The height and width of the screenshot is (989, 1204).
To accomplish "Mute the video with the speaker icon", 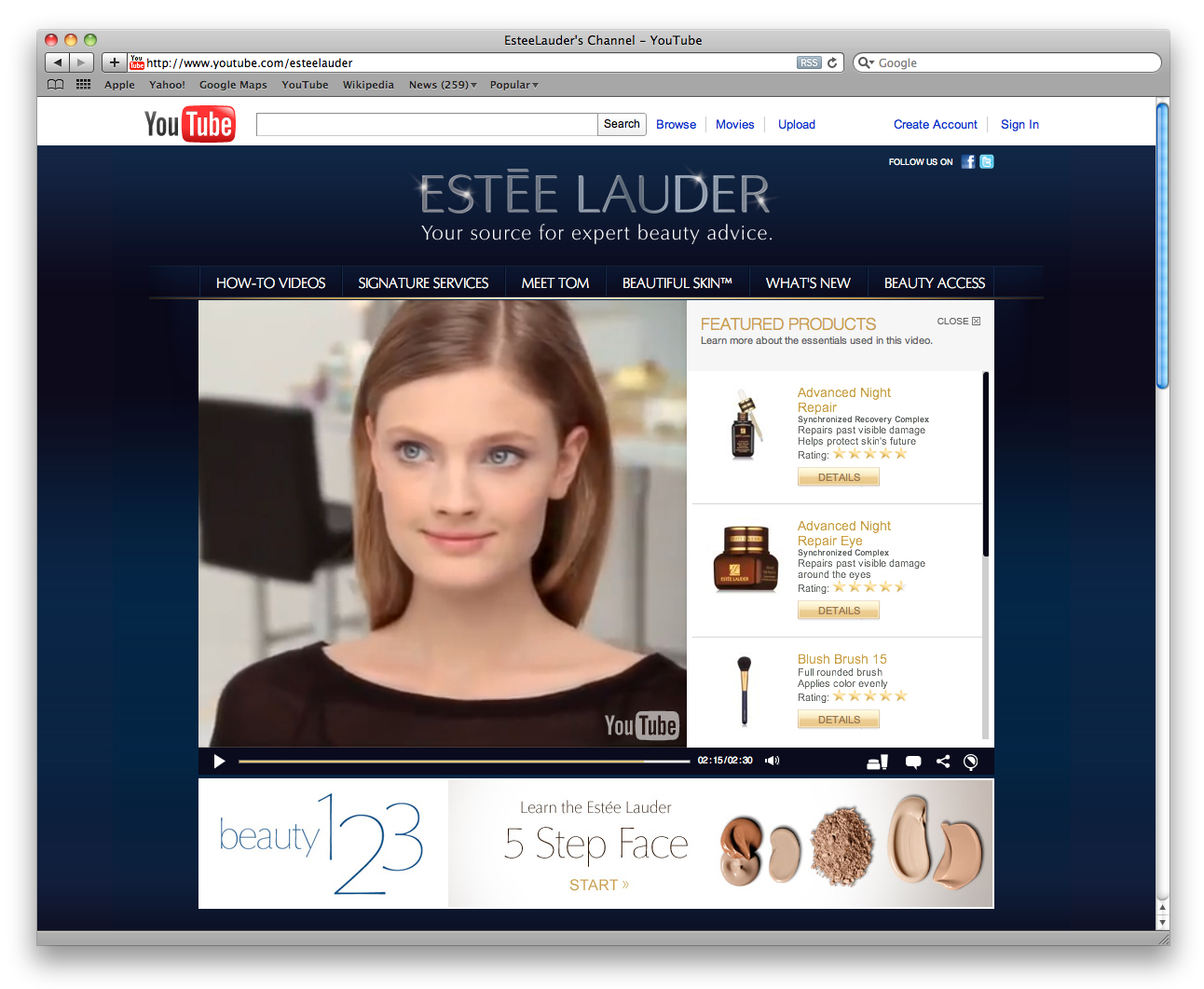I will pos(772,761).
